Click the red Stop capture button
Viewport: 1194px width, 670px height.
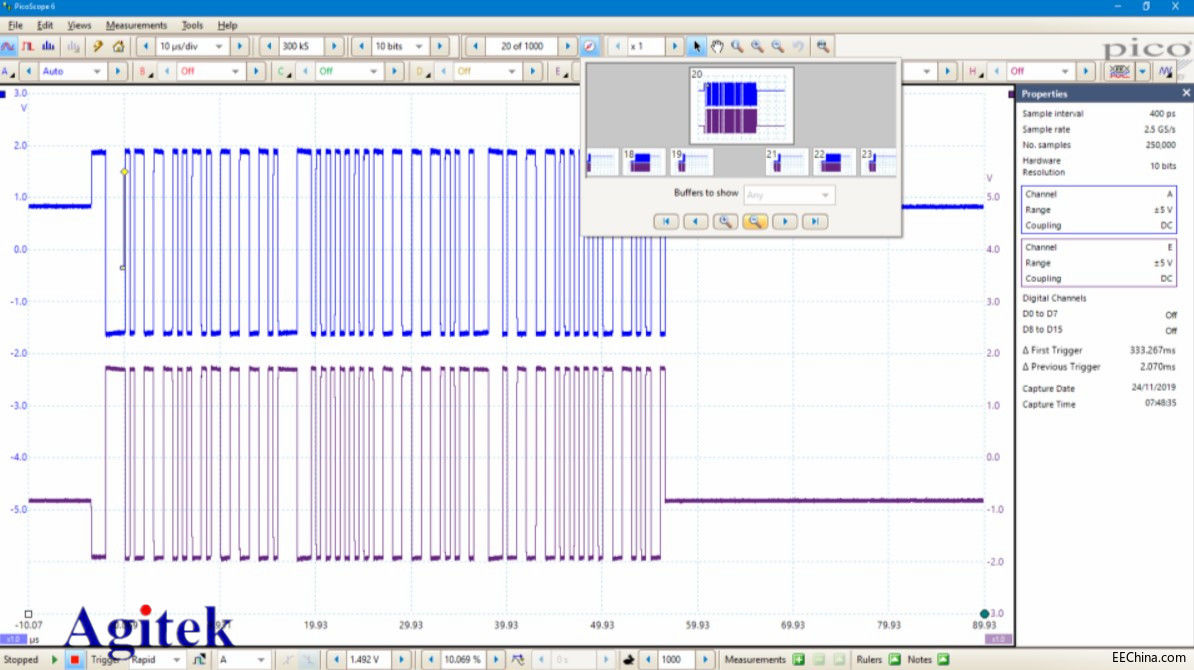click(x=74, y=659)
